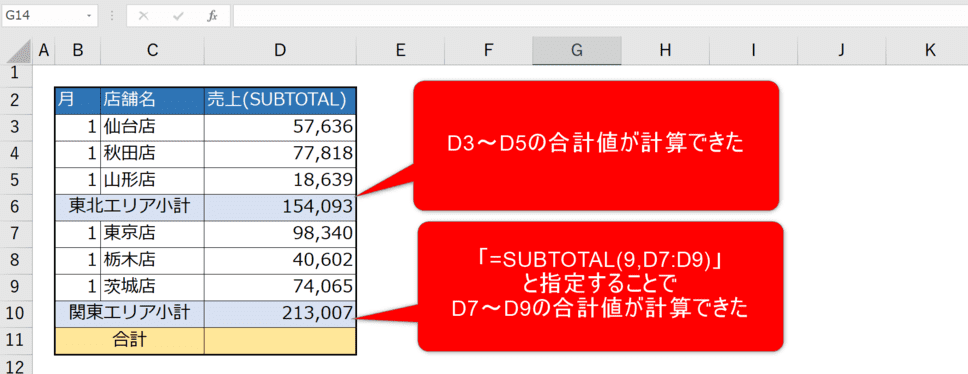
Task: Select the 東北エリア小計 cell
Action: pyautogui.click(x=130, y=207)
